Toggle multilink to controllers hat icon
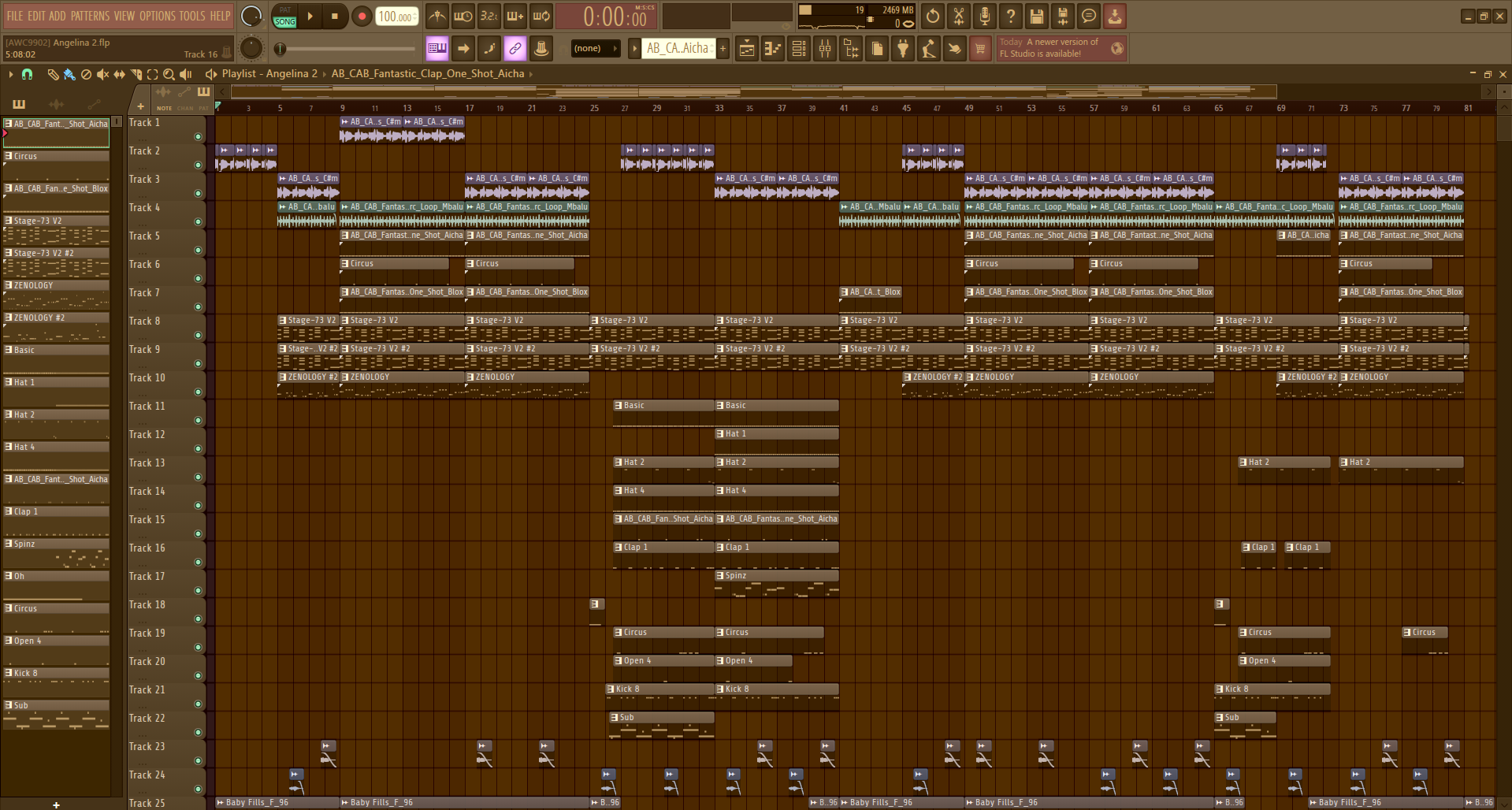 click(x=541, y=49)
